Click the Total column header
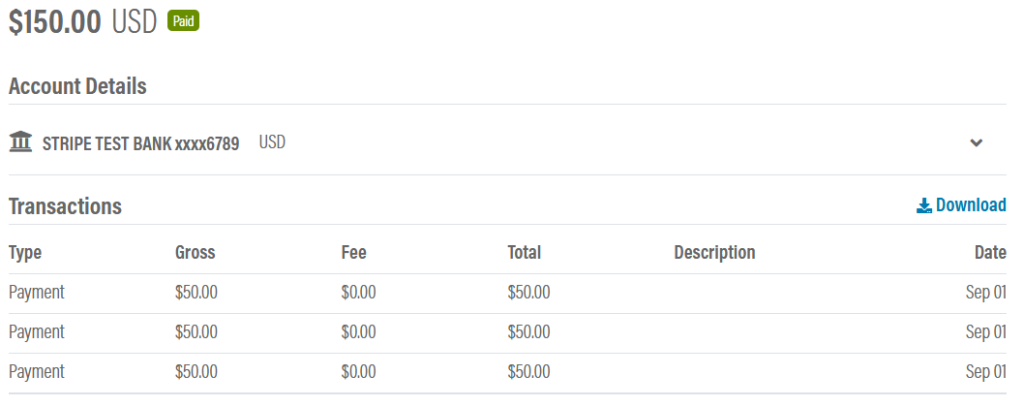 tap(524, 252)
